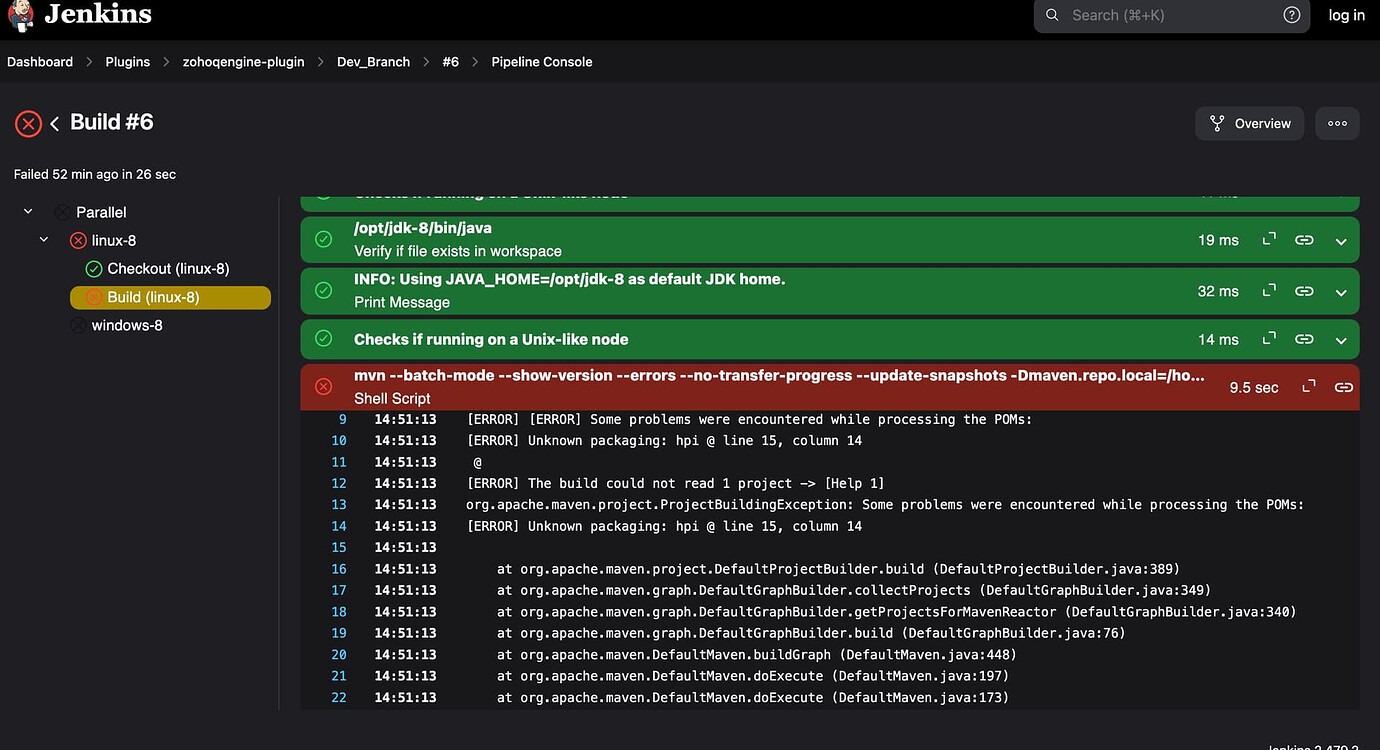Expand the Print Message step chevron
The width and height of the screenshot is (1380, 750).
click(1341, 292)
